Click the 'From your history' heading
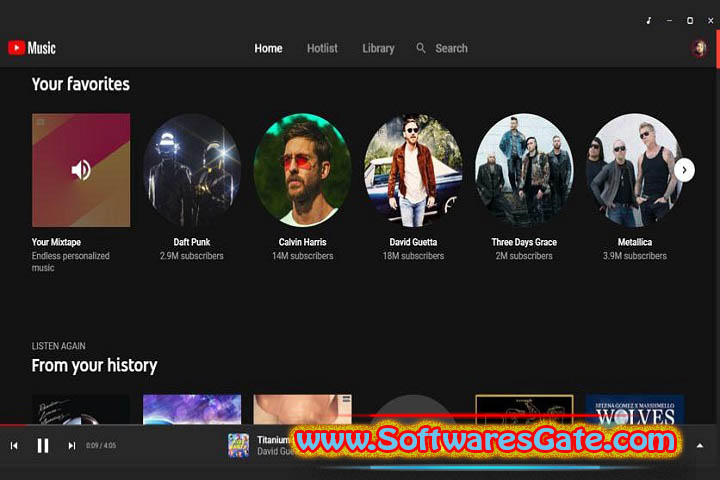Viewport: 720px width, 480px height. (94, 366)
